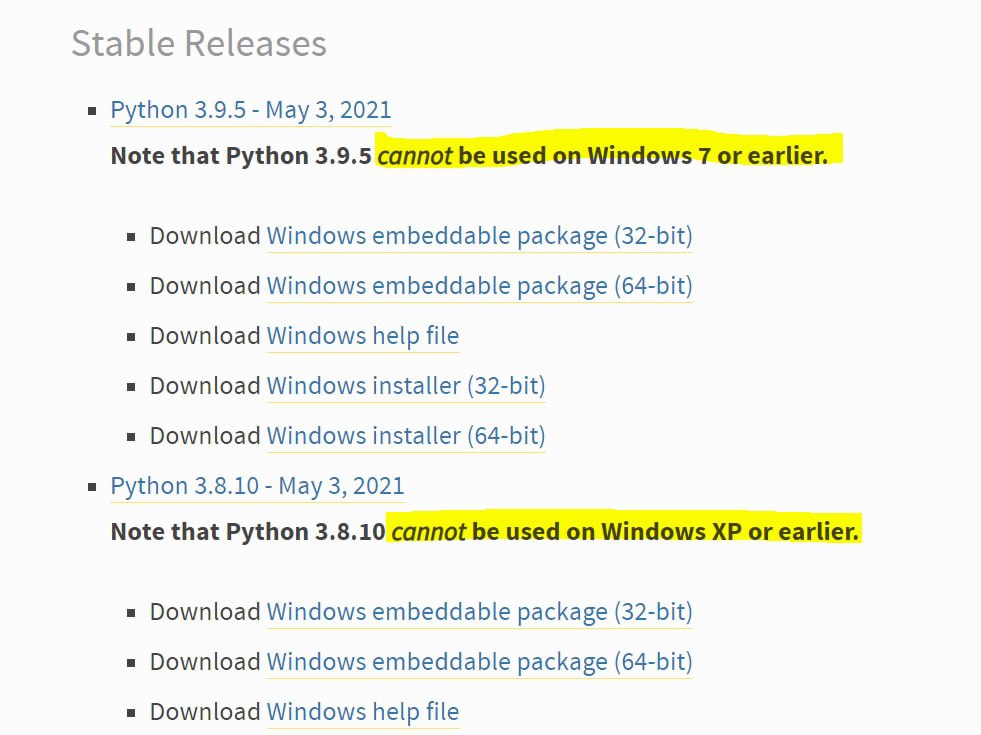Click bullet beside 3.9.5 Windows installer (32-bit)
This screenshot has width=981, height=735.
click(x=131, y=387)
